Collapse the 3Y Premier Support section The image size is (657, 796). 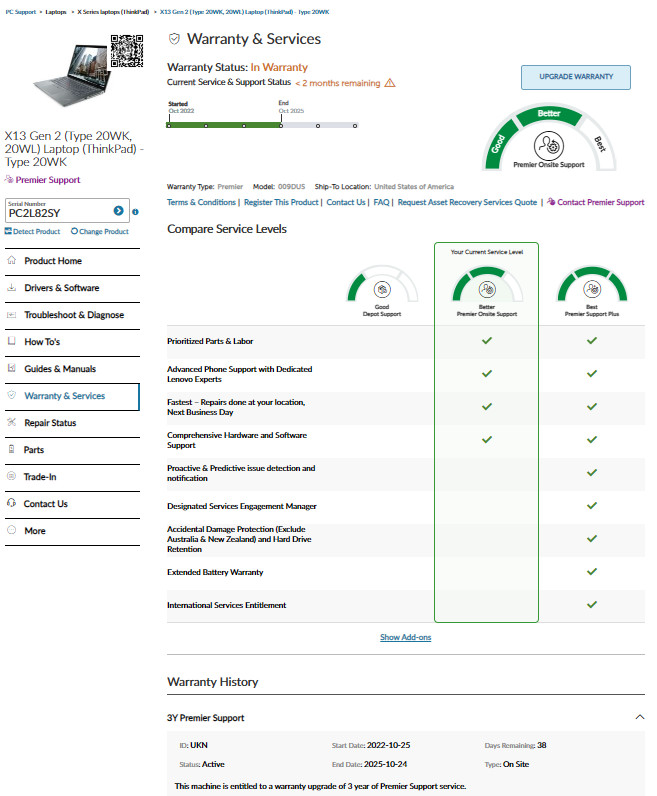640,717
